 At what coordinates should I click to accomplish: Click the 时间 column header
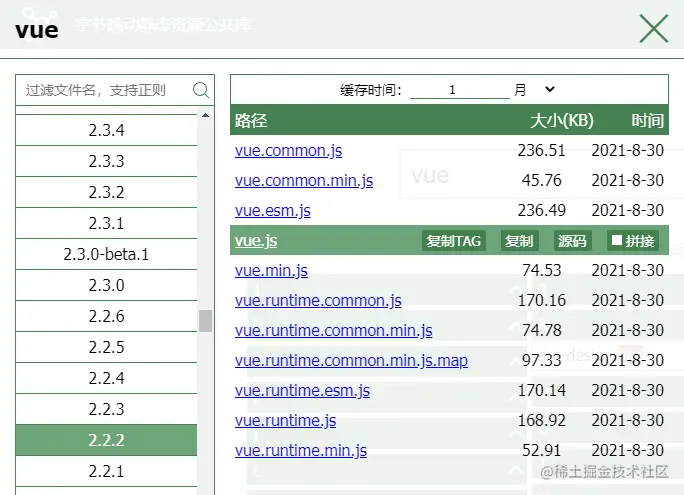pos(648,120)
